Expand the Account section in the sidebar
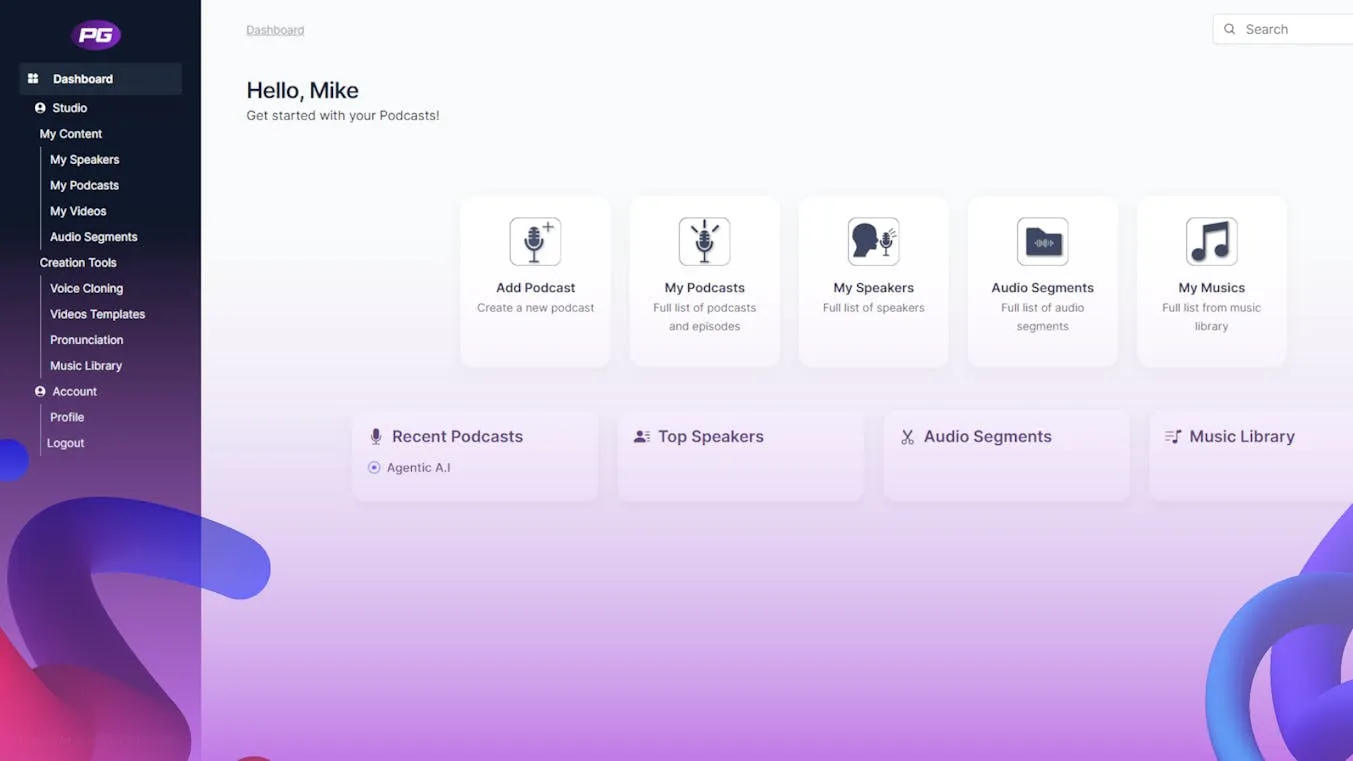This screenshot has width=1353, height=761. click(x=67, y=391)
